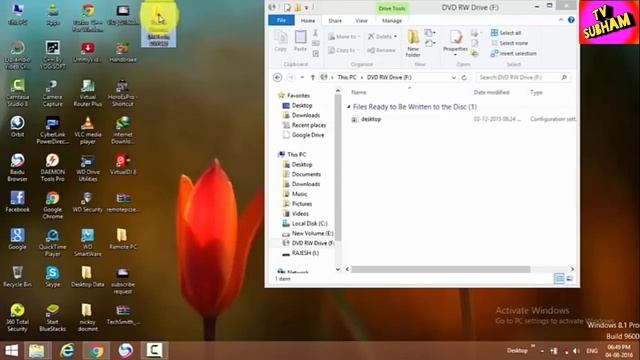Open the File menu in Explorer
Viewport: 640px width, 360px height.
click(281, 20)
